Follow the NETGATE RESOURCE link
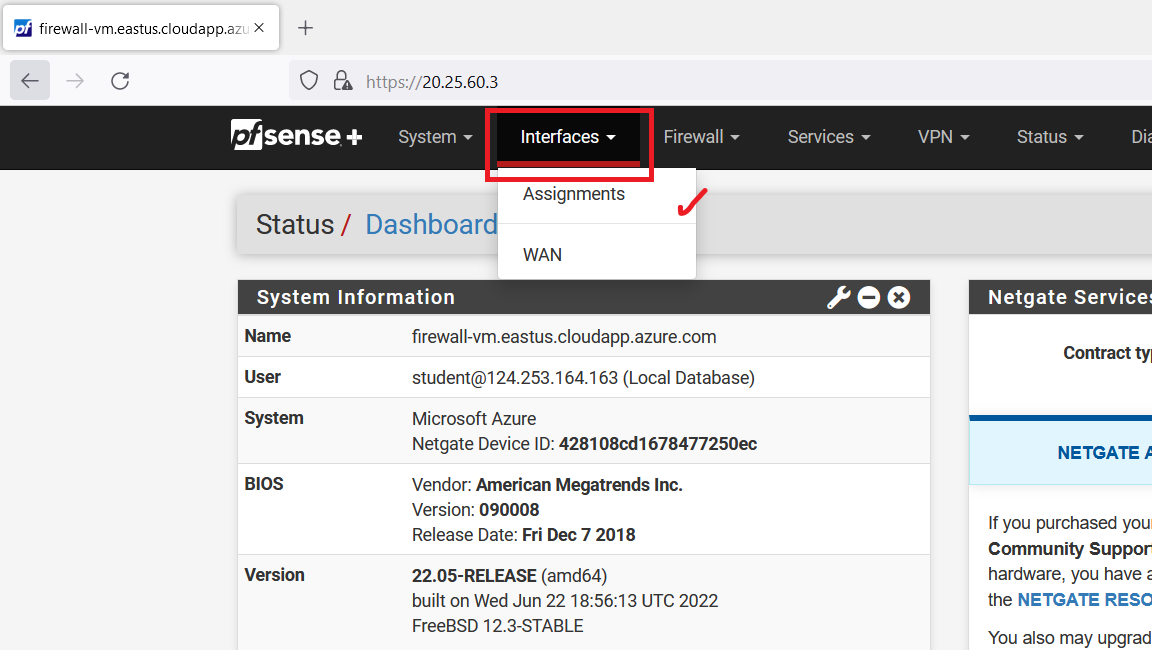Screen dimensions: 1152x650 [x=1083, y=600]
